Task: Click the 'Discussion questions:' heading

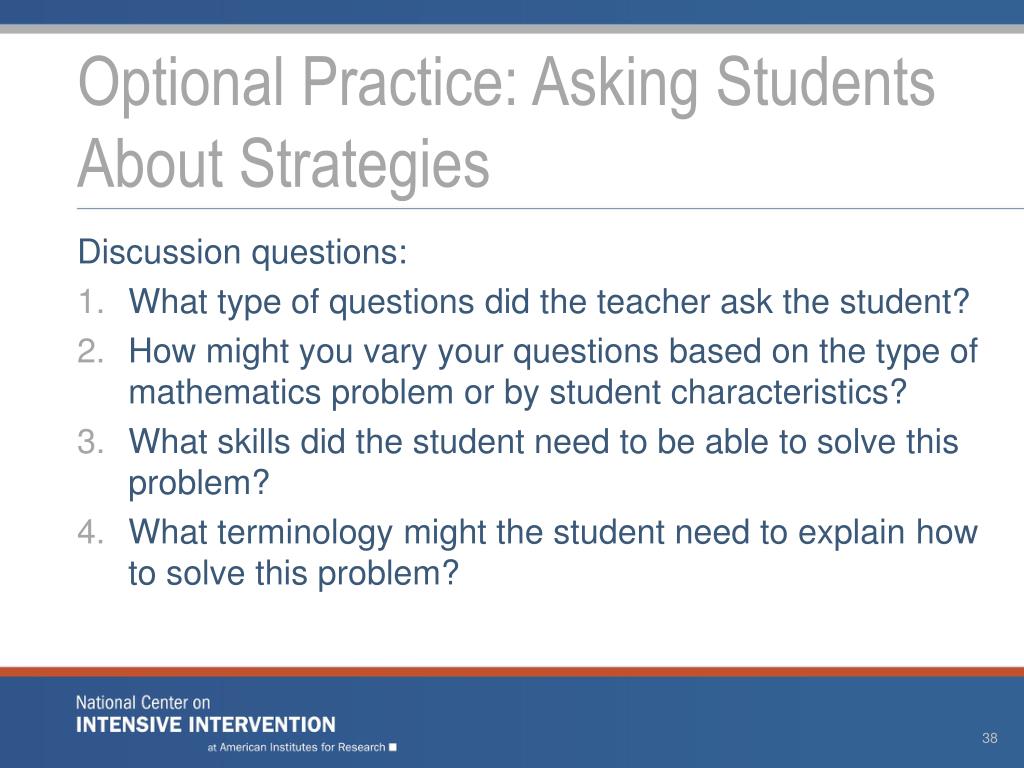Action: coord(242,253)
